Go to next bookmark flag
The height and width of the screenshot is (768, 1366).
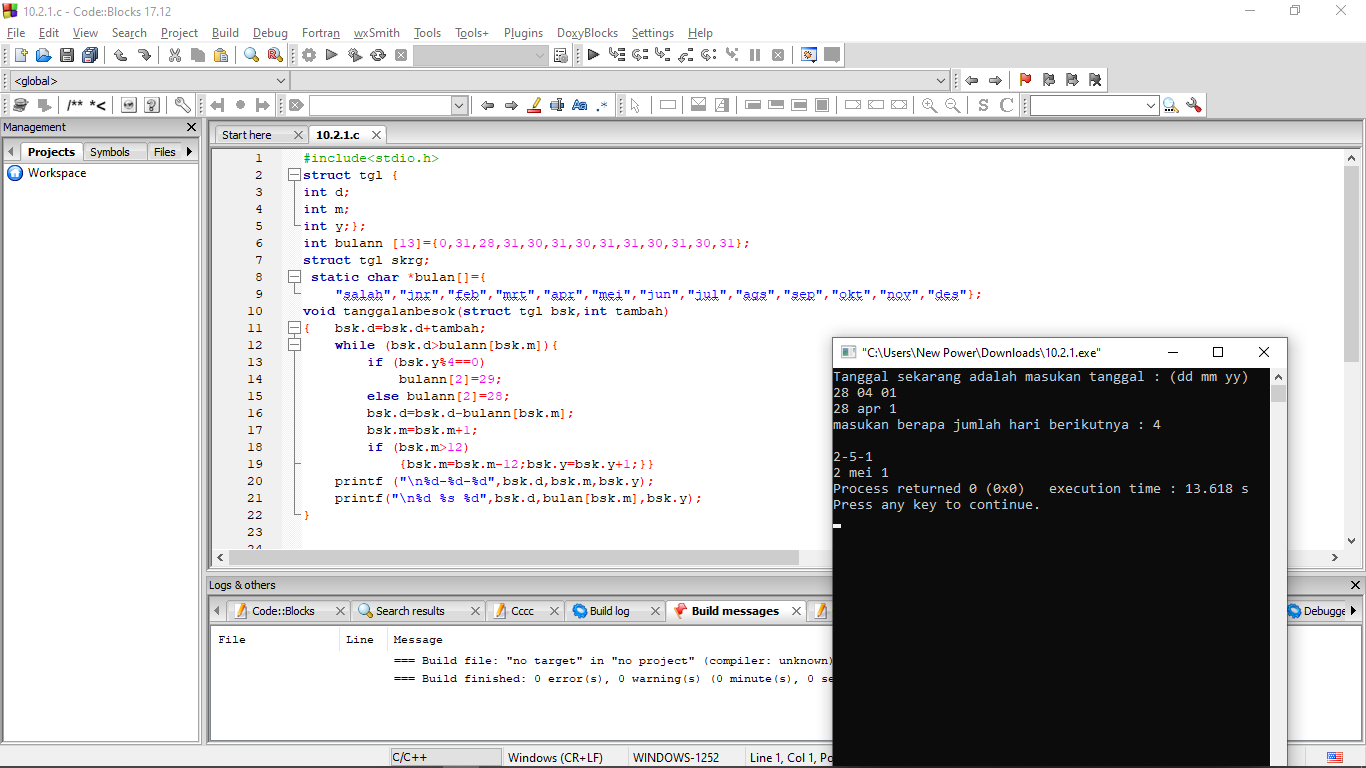pyautogui.click(x=1071, y=80)
